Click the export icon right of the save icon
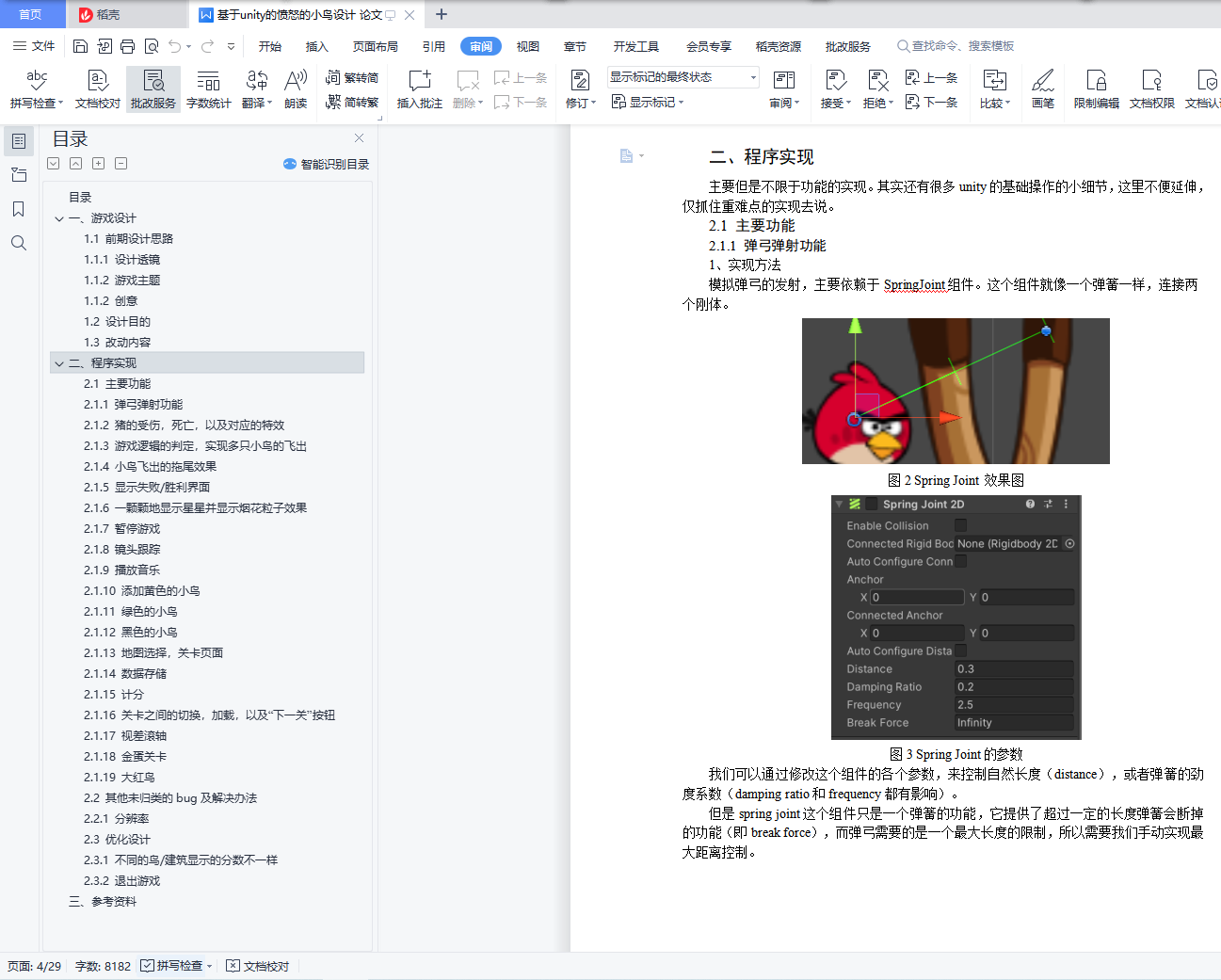 pos(104,46)
